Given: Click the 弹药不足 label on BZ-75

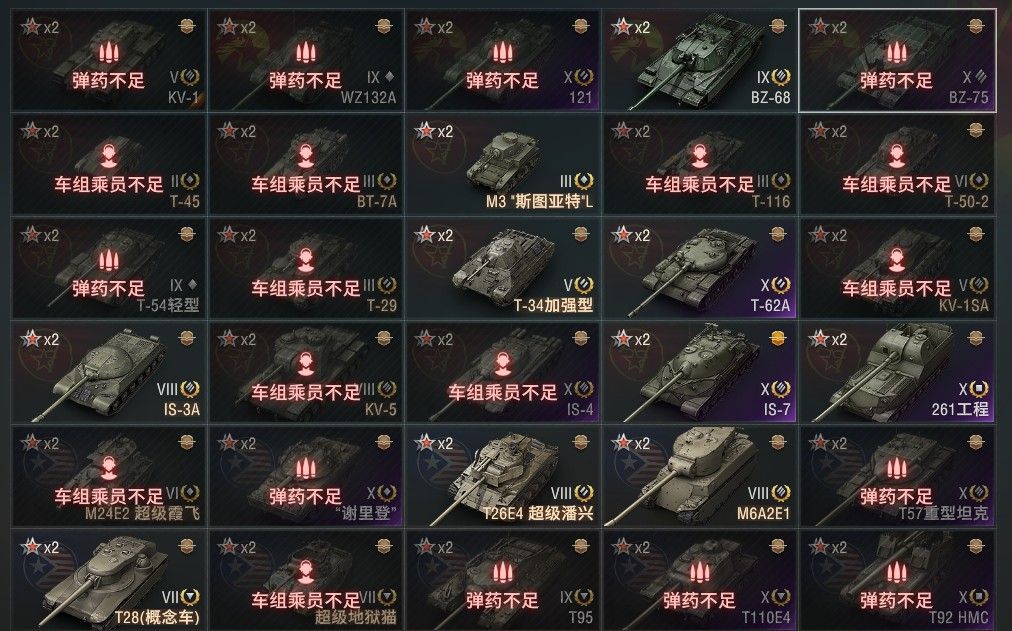Looking at the screenshot, I should tap(896, 81).
